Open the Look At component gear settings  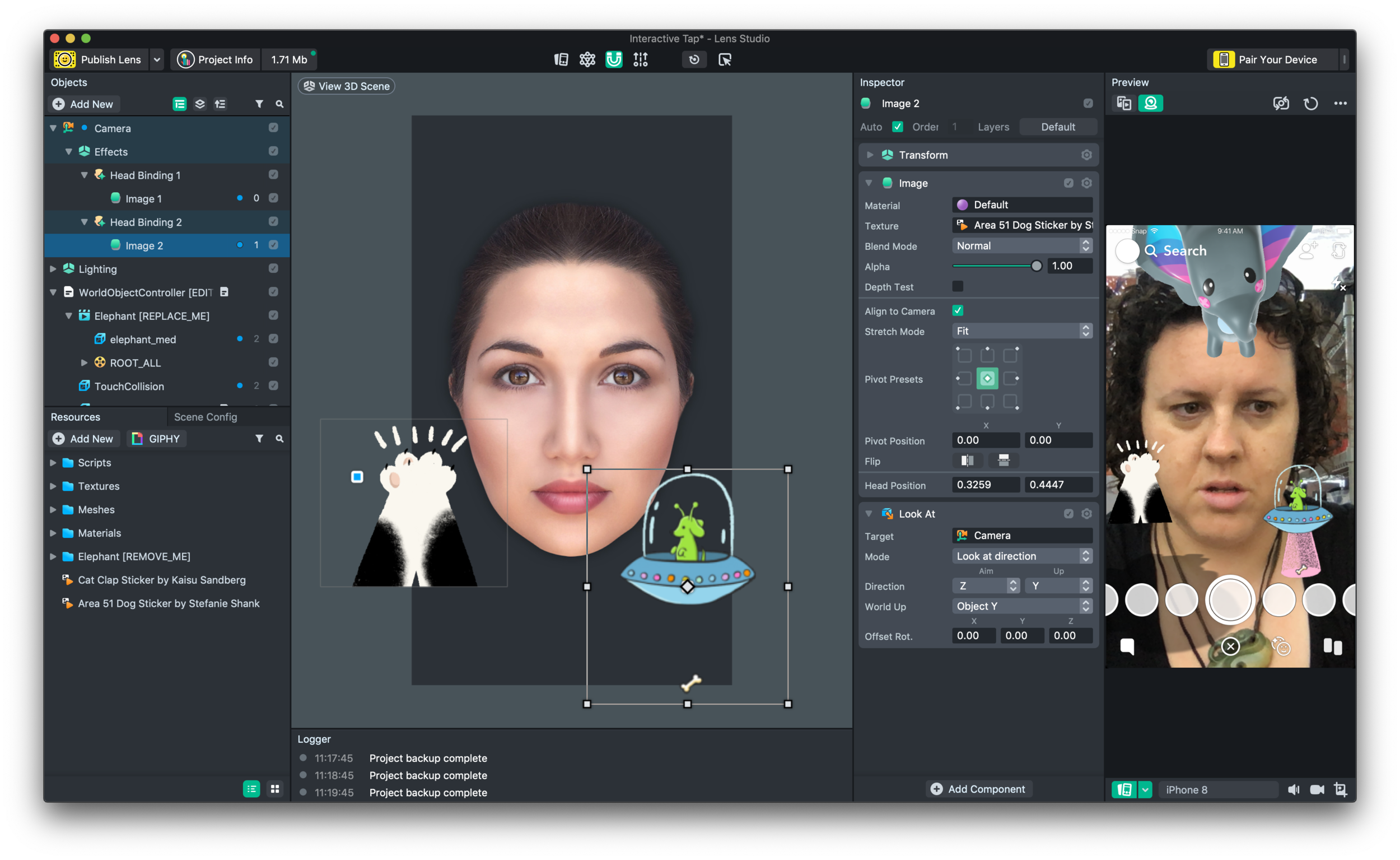[1086, 514]
